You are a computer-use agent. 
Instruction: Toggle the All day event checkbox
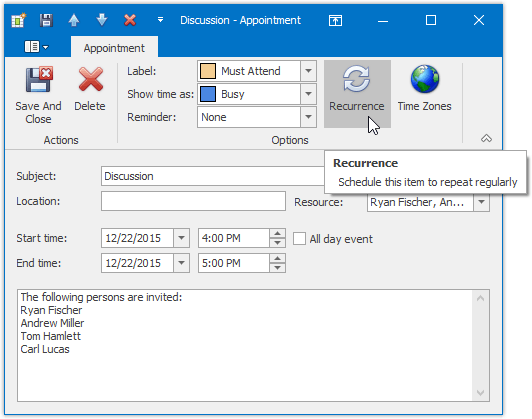pyautogui.click(x=299, y=239)
